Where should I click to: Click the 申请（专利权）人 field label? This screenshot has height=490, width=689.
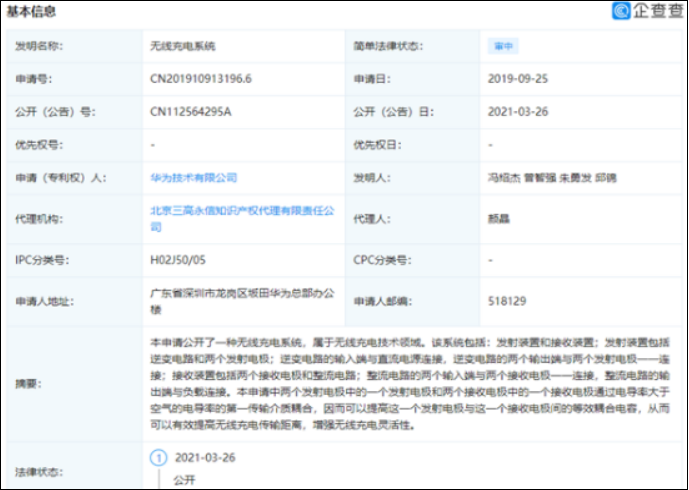click(x=61, y=178)
